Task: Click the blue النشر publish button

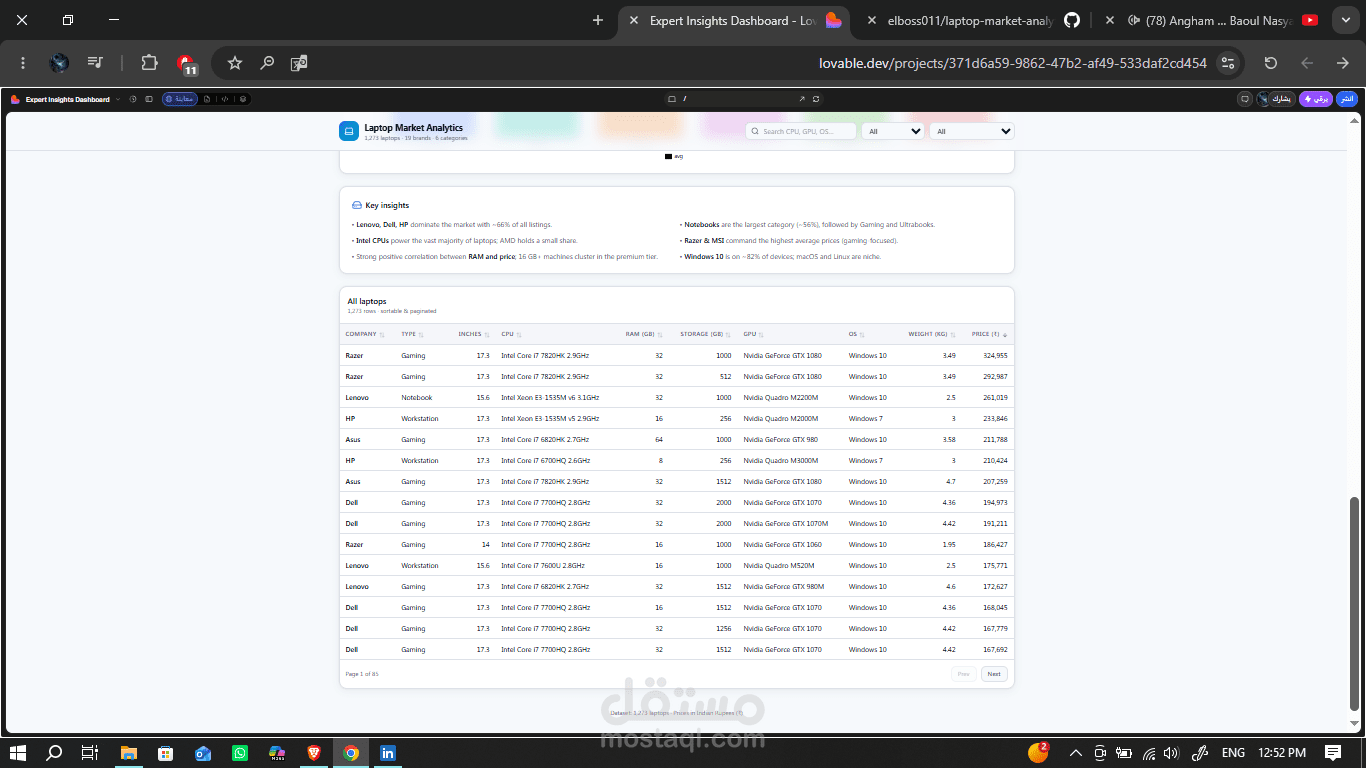Action: 1348,99
